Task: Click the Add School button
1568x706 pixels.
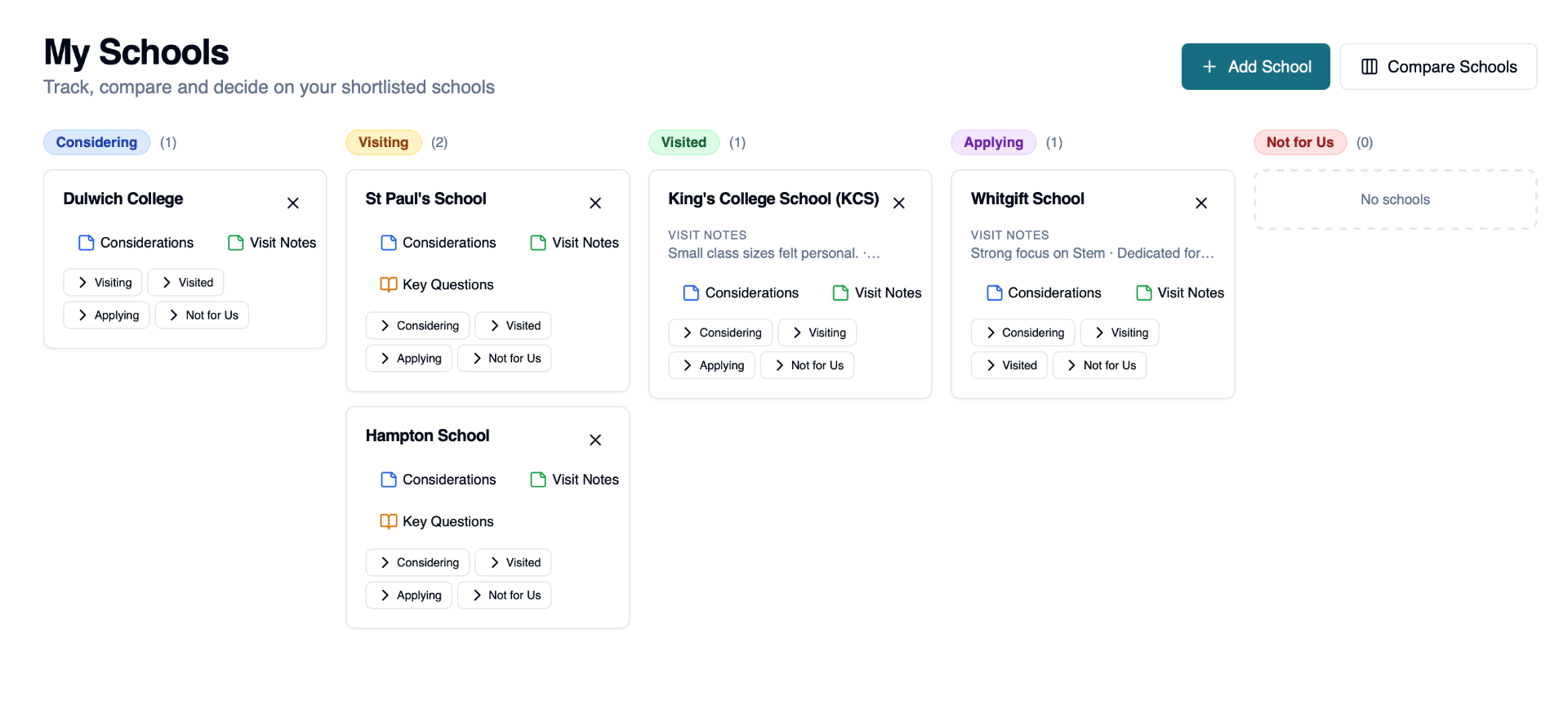Action: pos(1255,66)
